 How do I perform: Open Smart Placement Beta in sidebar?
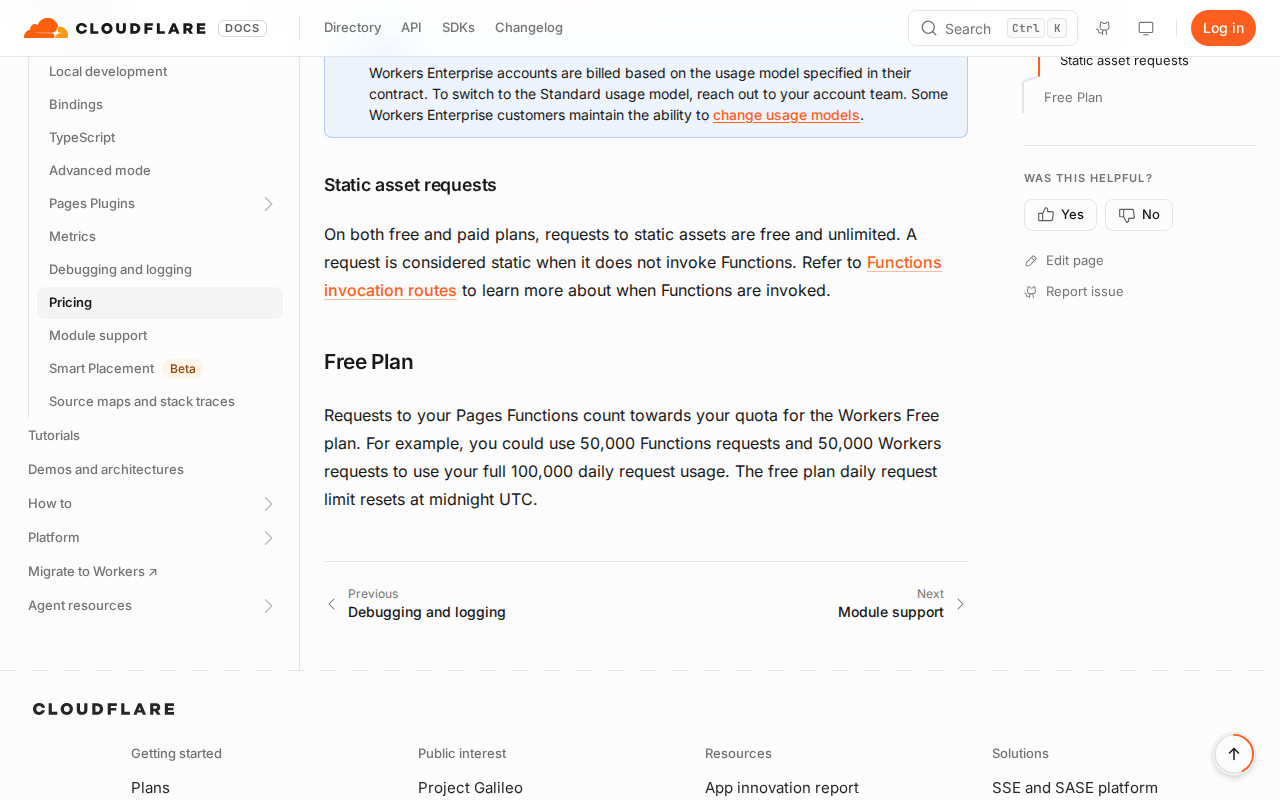coord(126,369)
